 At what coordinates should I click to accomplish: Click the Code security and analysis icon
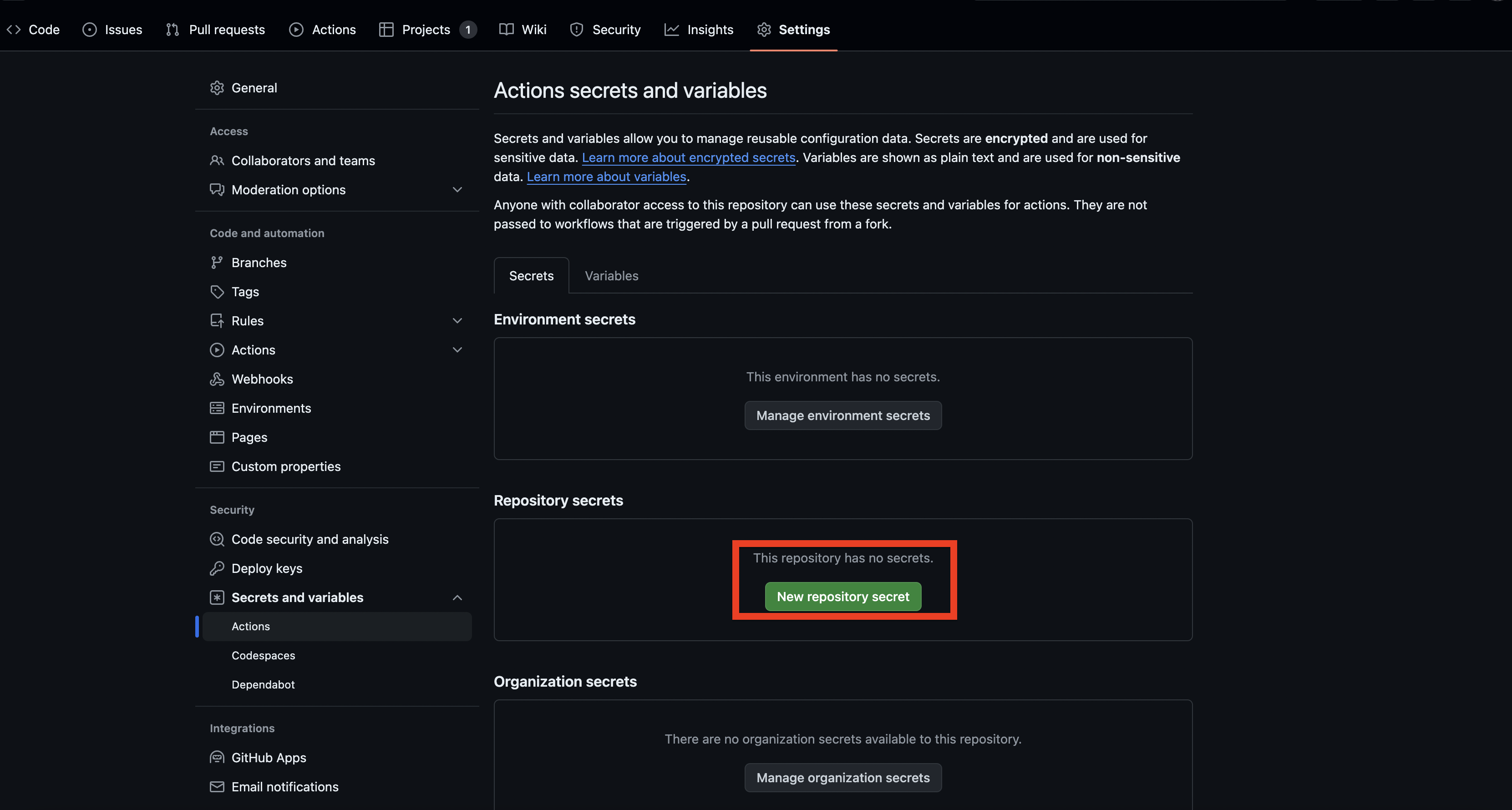(x=217, y=539)
